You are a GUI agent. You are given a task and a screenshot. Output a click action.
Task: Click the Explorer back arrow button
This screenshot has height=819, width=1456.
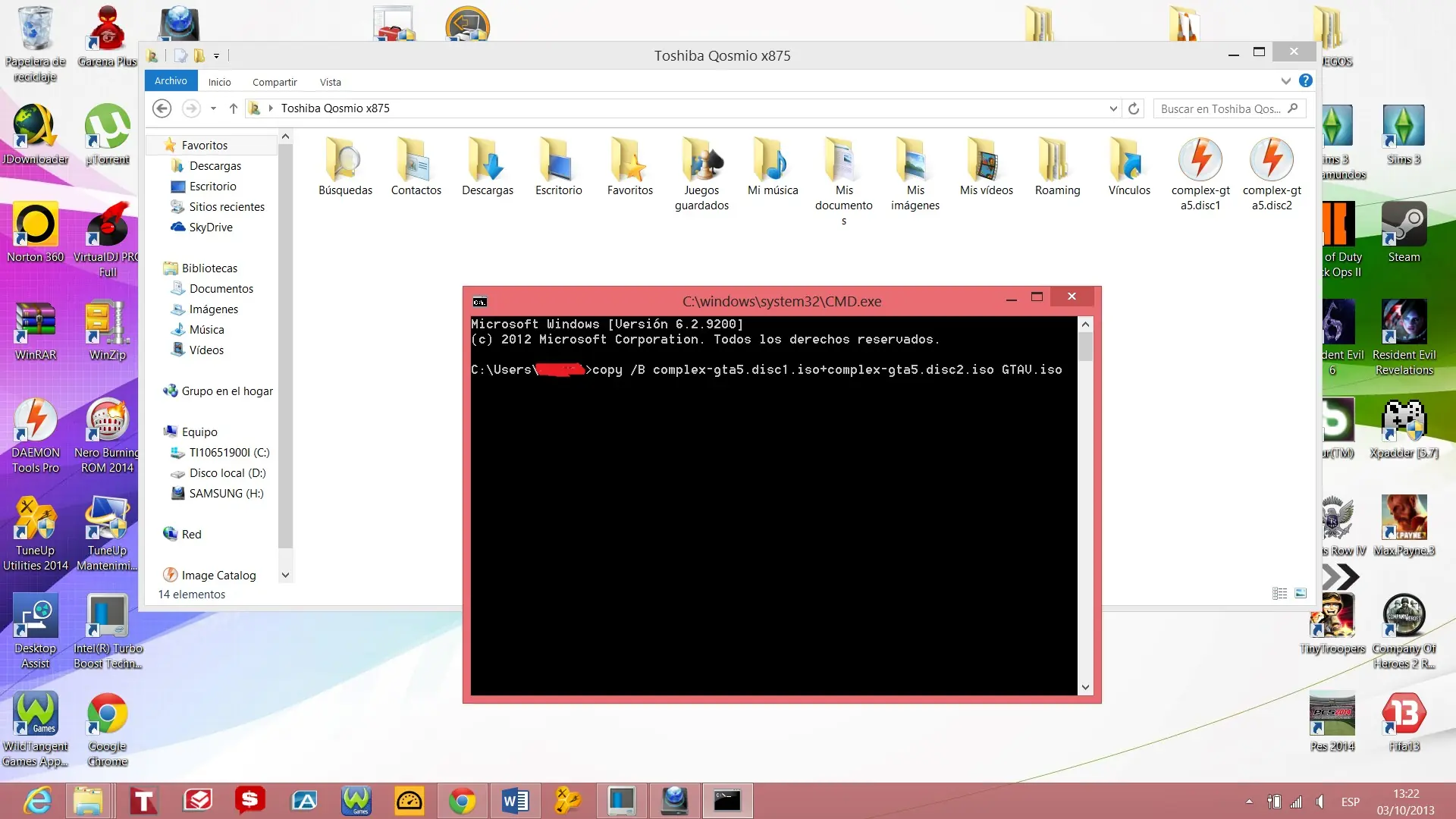pyautogui.click(x=162, y=108)
